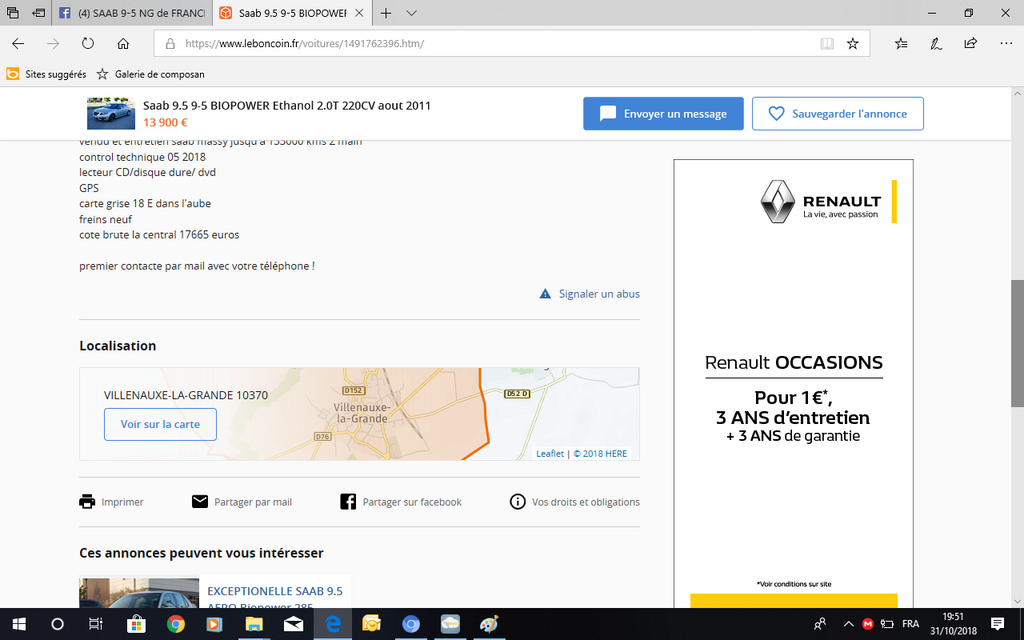Screen dimensions: 1024x640
Task: Close the Saab 9.5 BIOPOWER tab
Action: pos(359,13)
